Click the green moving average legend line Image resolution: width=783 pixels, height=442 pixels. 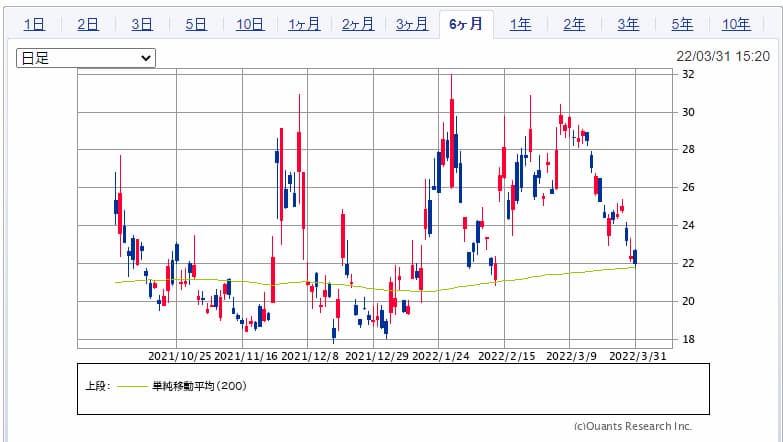tap(132, 385)
